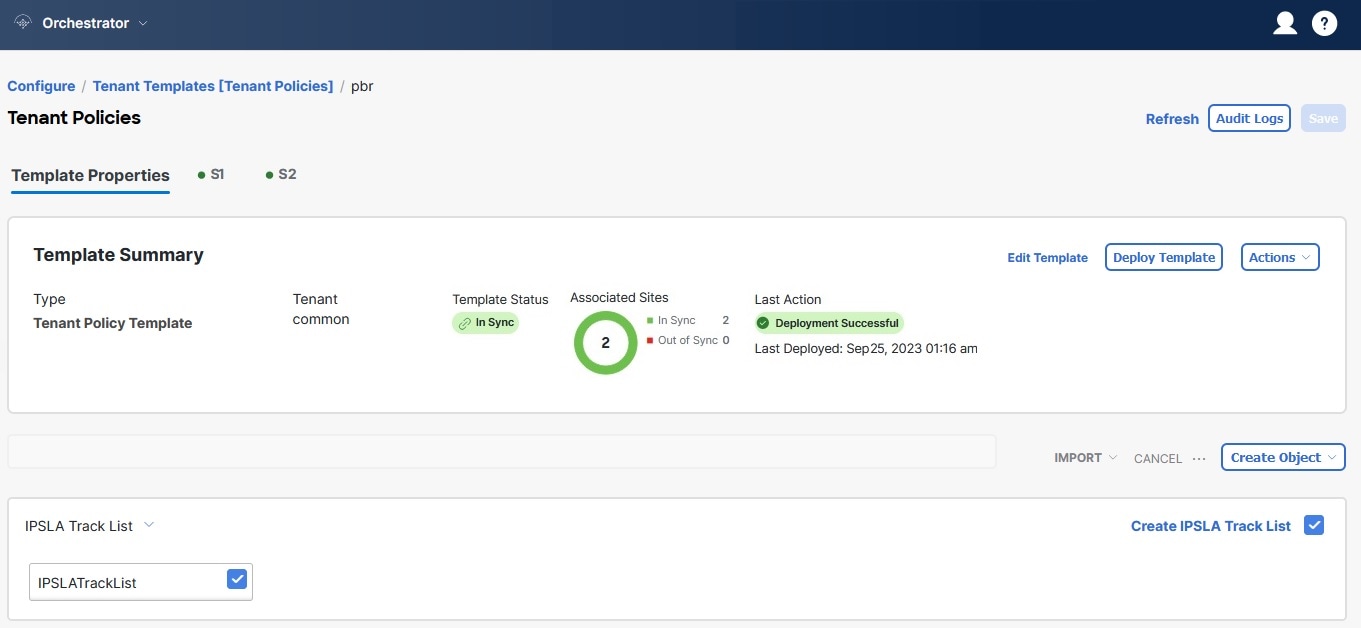Click the In Sync count legend
Image resolution: width=1361 pixels, height=628 pixels.
[x=688, y=320]
